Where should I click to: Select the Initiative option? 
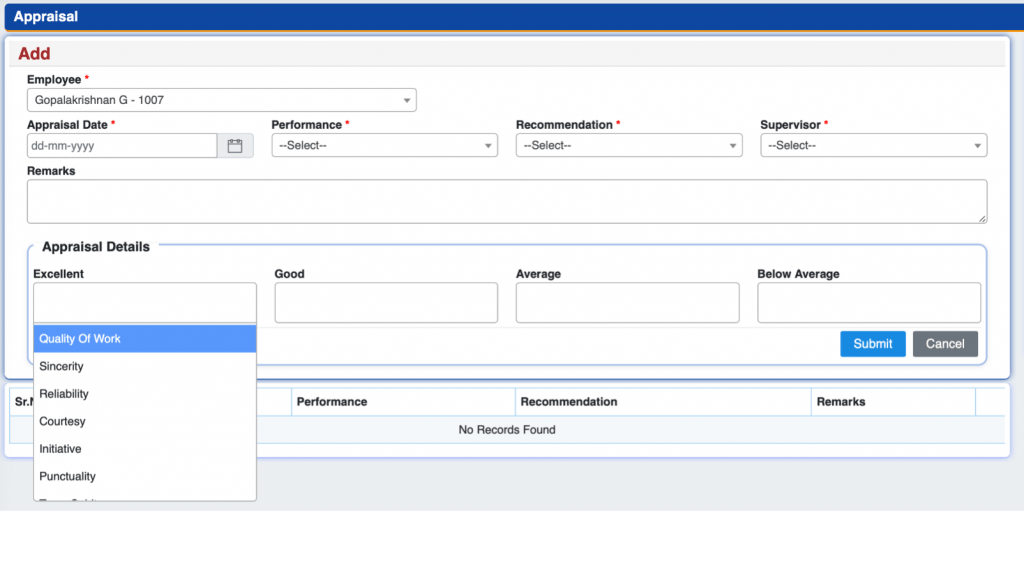point(60,449)
